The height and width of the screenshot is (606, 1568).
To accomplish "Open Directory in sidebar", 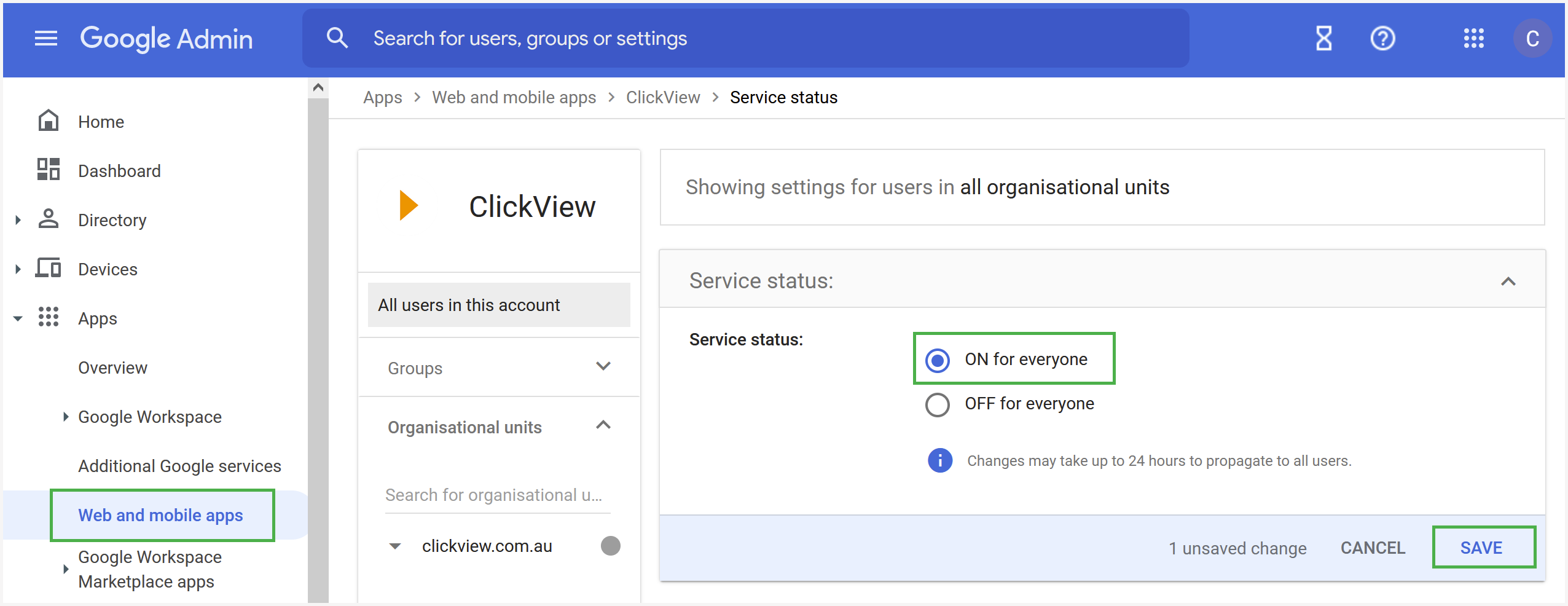I will 112,220.
